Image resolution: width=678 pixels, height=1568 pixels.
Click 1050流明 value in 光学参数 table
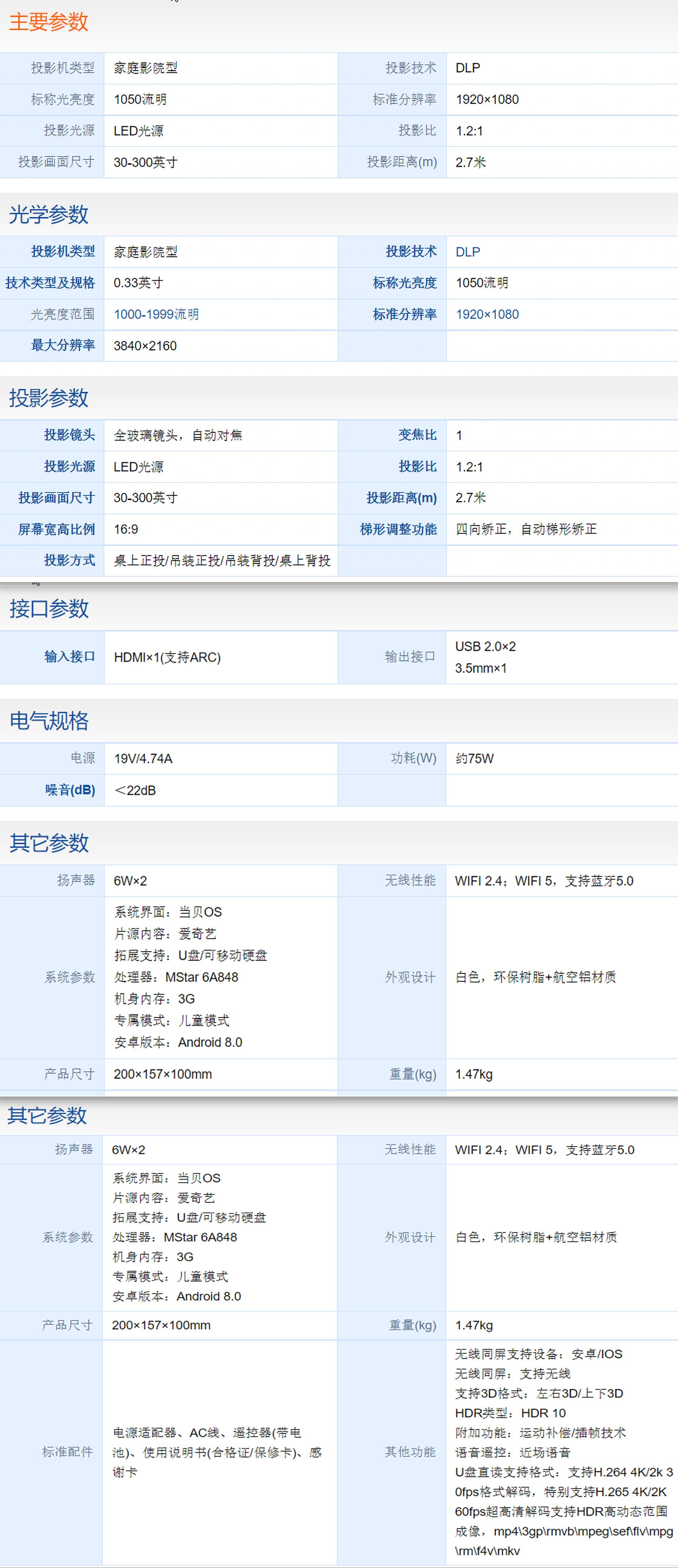tap(482, 283)
